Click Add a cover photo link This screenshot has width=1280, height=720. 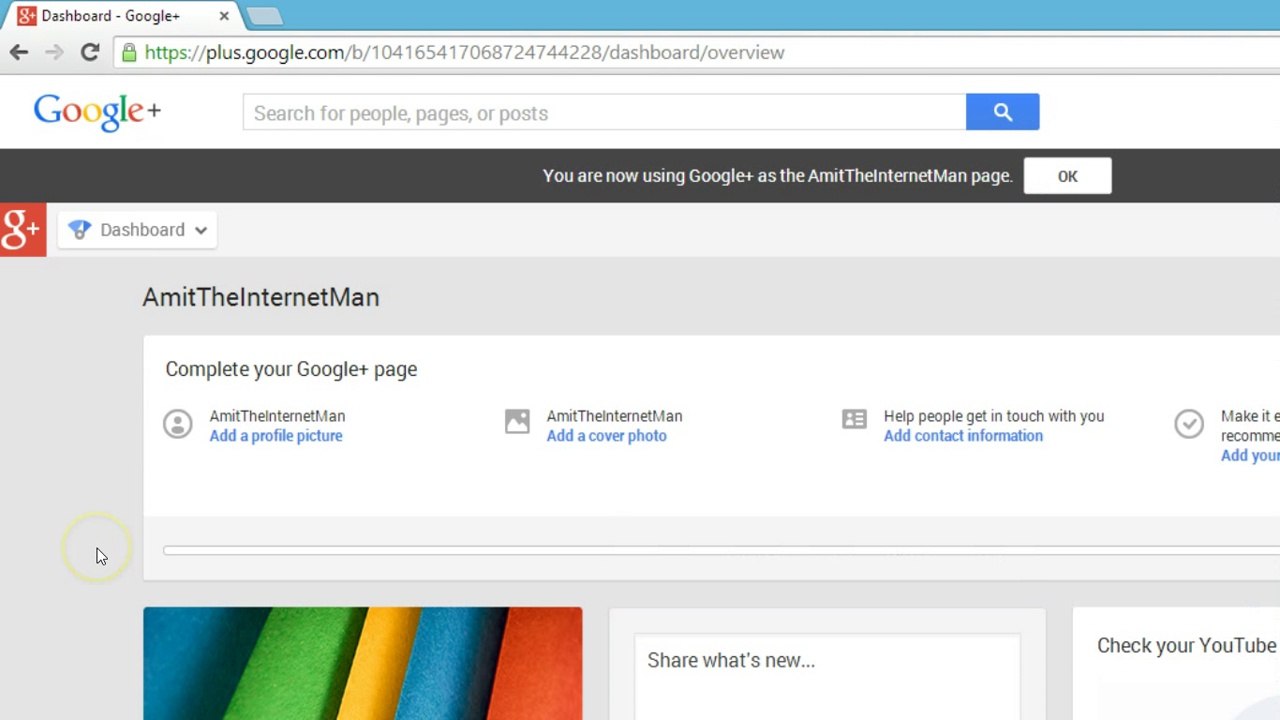click(606, 436)
